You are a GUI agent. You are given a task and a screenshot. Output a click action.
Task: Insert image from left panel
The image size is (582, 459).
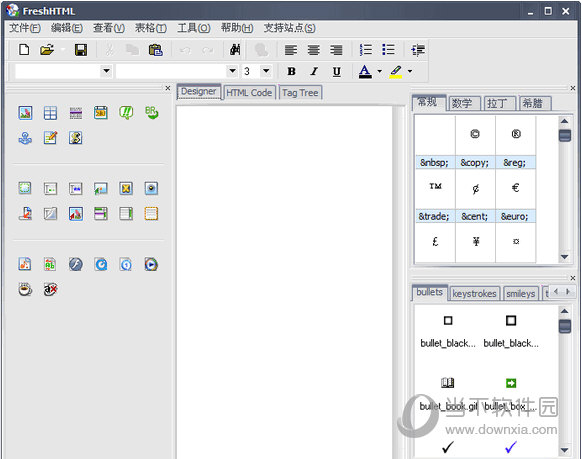pyautogui.click(x=25, y=113)
